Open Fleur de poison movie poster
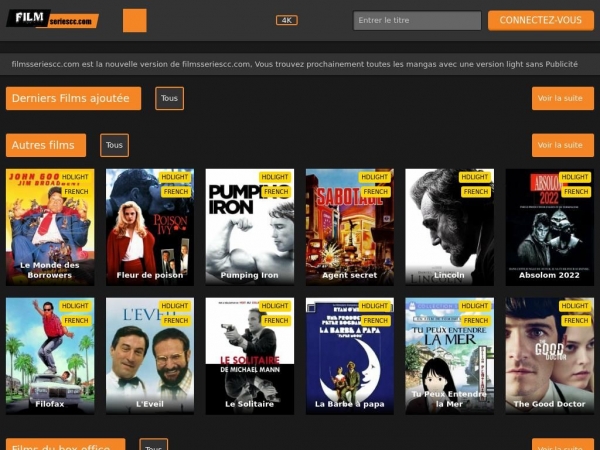 (x=150, y=227)
